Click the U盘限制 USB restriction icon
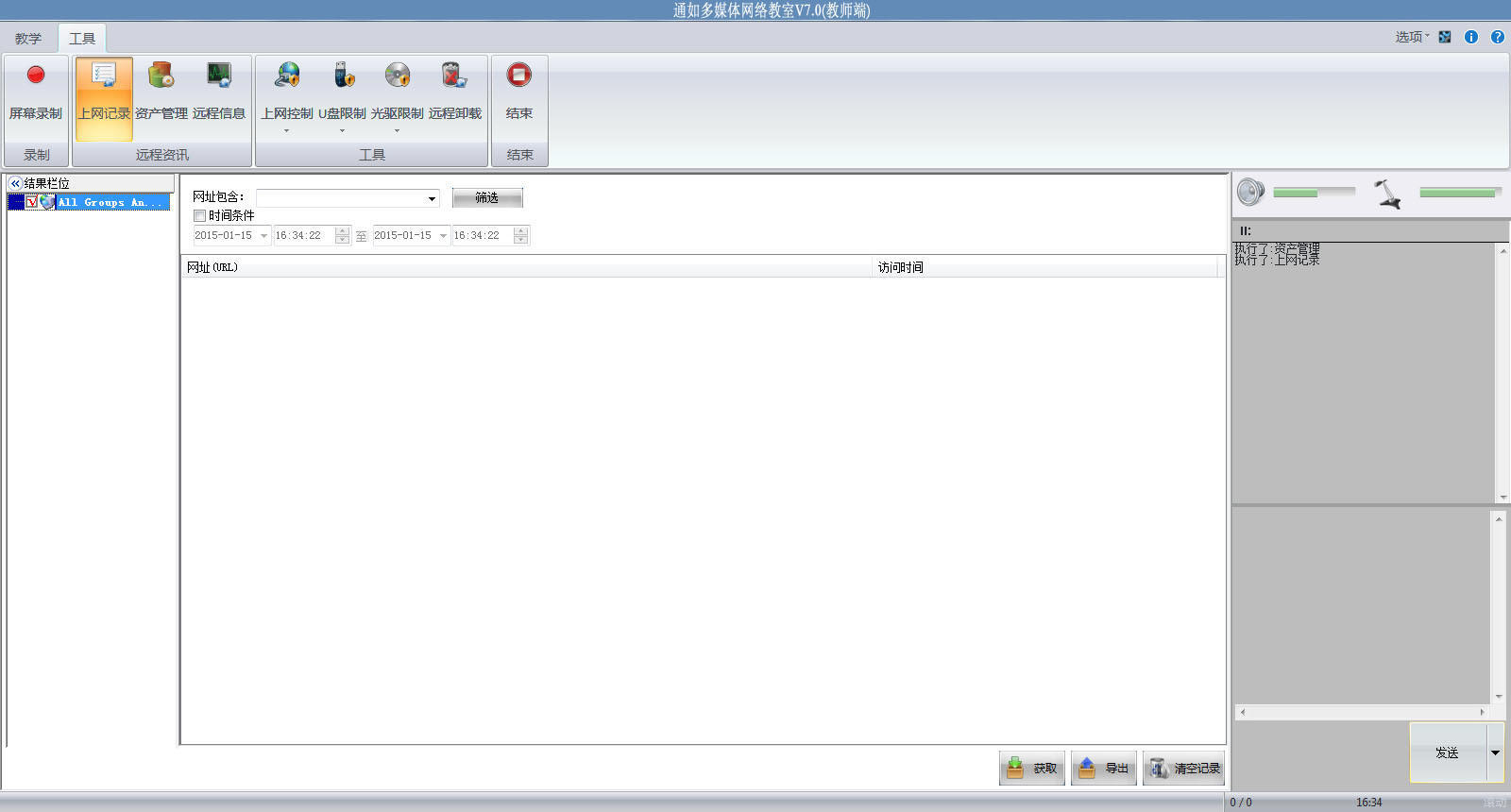 point(342,76)
